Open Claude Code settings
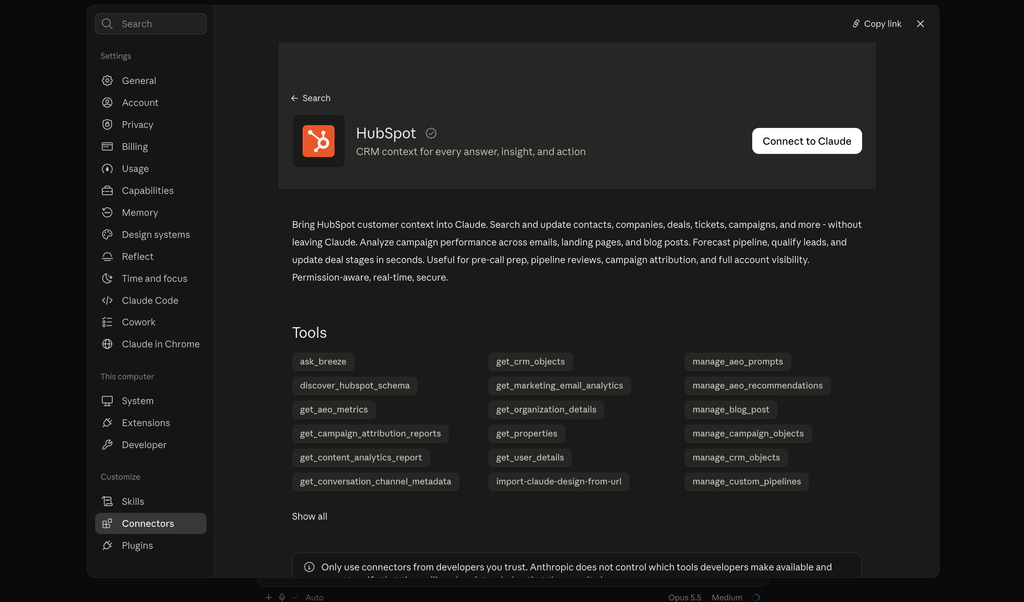Viewport: 1024px width, 602px height. 151,300
